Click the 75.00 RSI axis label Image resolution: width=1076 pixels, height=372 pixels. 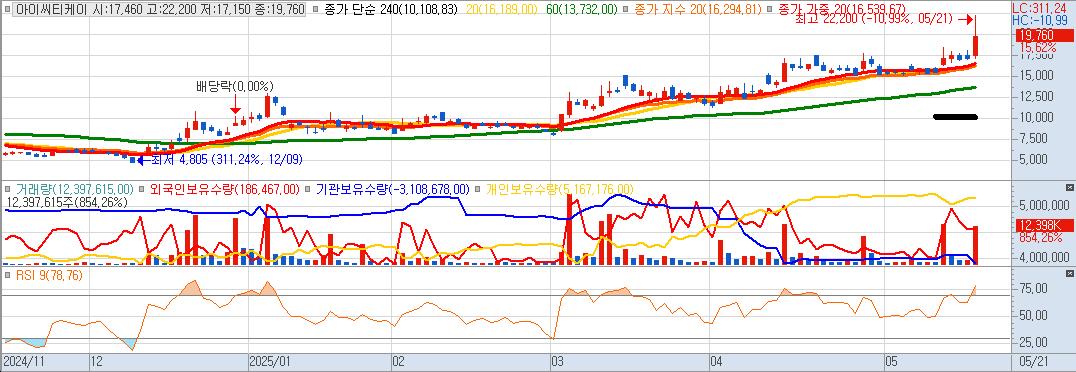click(x=1034, y=289)
